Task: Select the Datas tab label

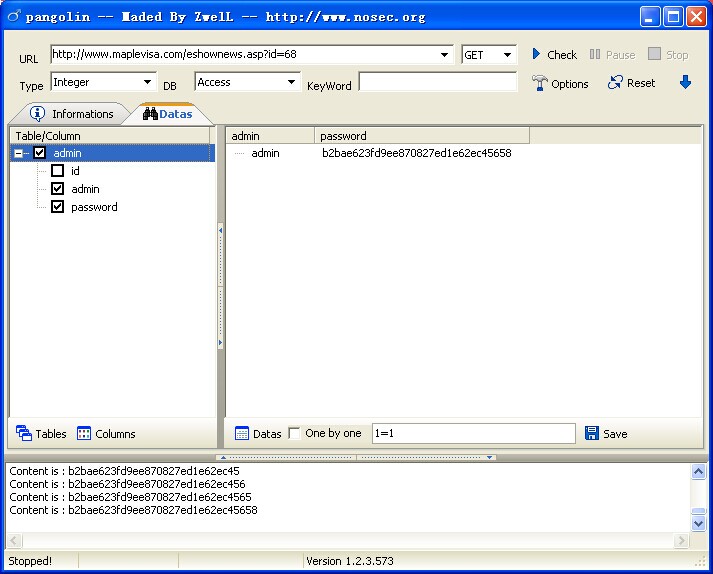Action: (x=176, y=114)
